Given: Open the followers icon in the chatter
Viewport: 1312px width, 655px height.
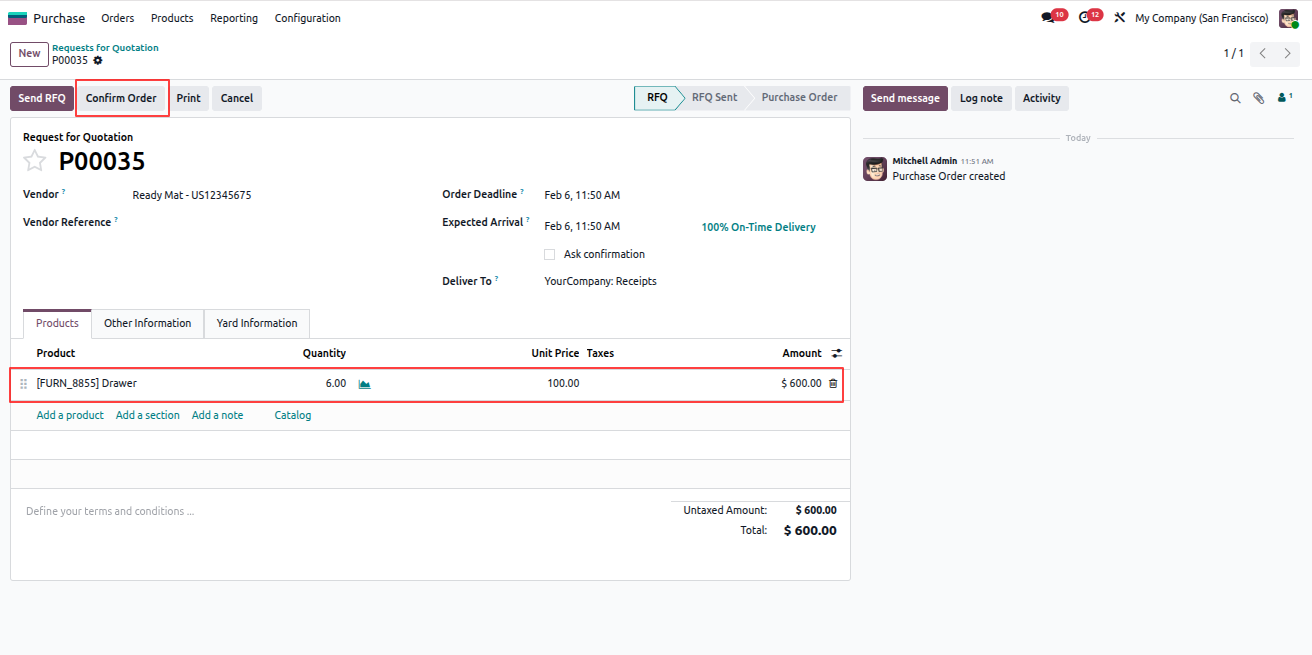Looking at the screenshot, I should (x=1285, y=98).
